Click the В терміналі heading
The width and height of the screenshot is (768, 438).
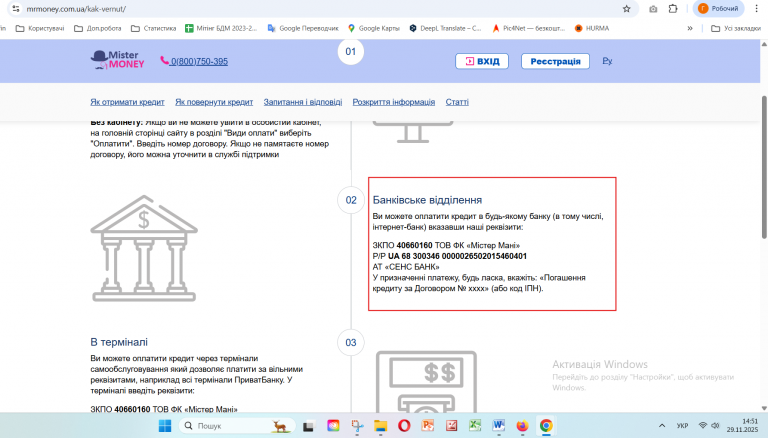[x=119, y=342]
